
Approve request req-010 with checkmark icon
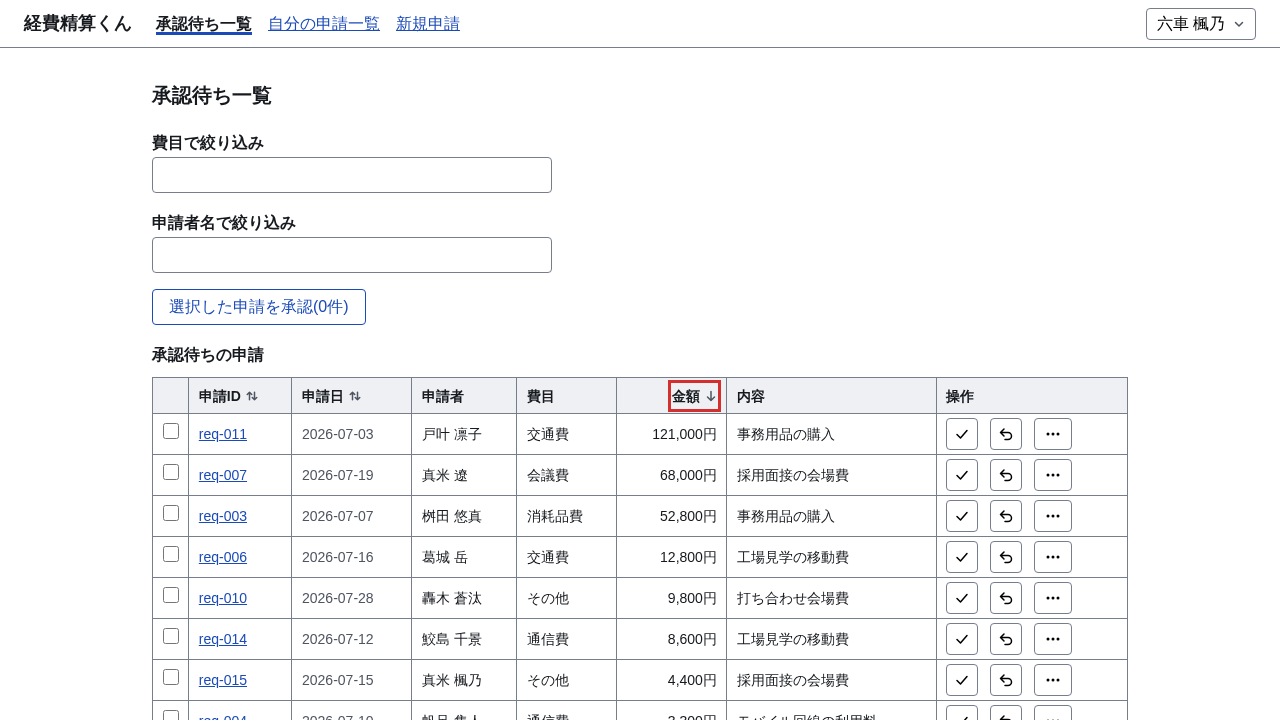tap(962, 598)
